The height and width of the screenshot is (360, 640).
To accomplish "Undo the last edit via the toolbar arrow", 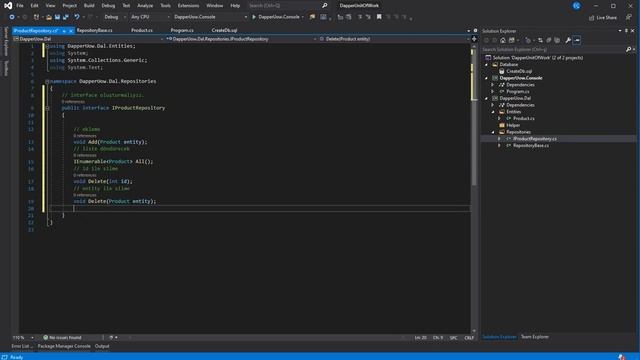I will (x=77, y=17).
